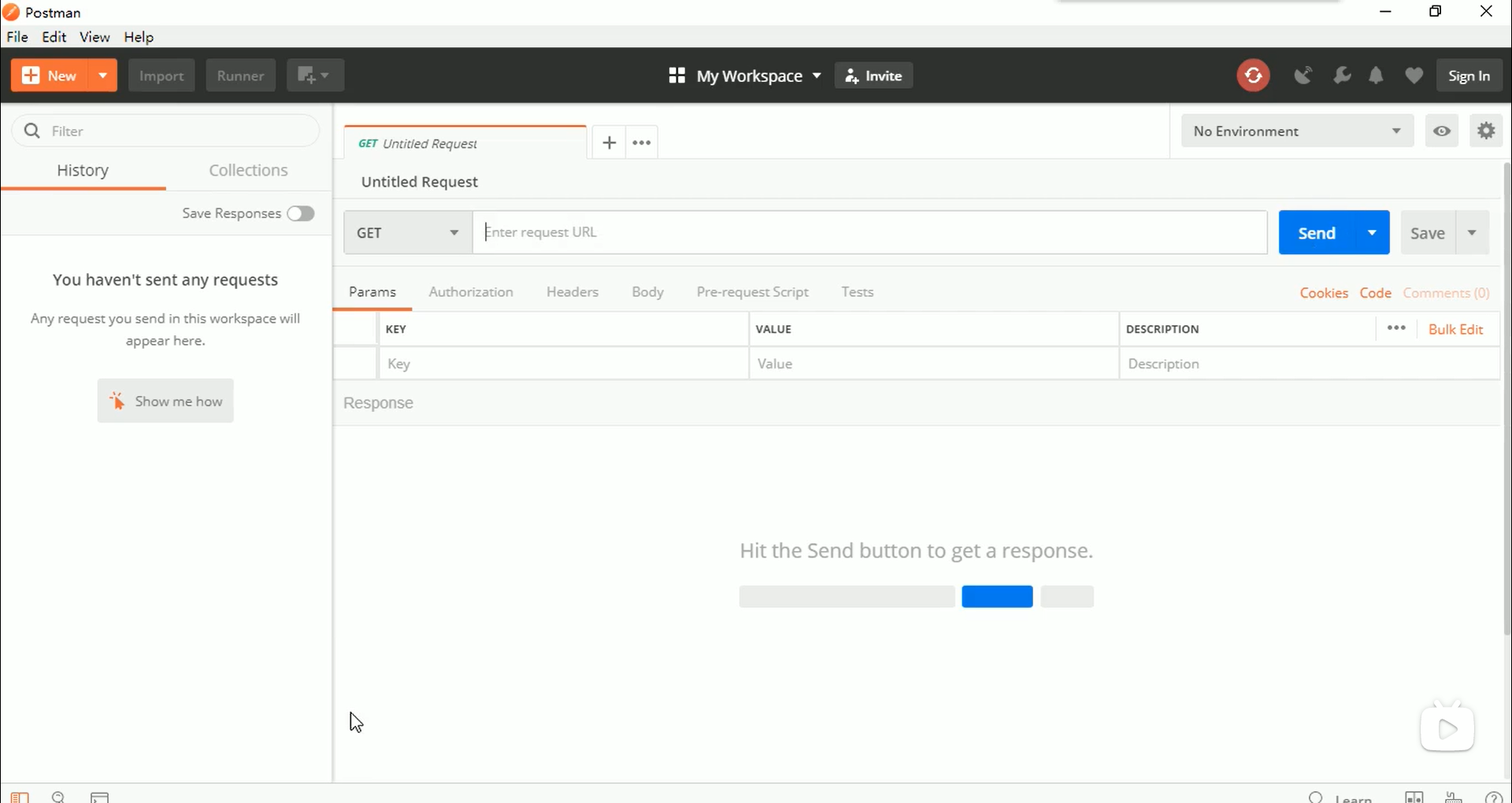
Task: Click the Sign In button
Action: 1469,76
